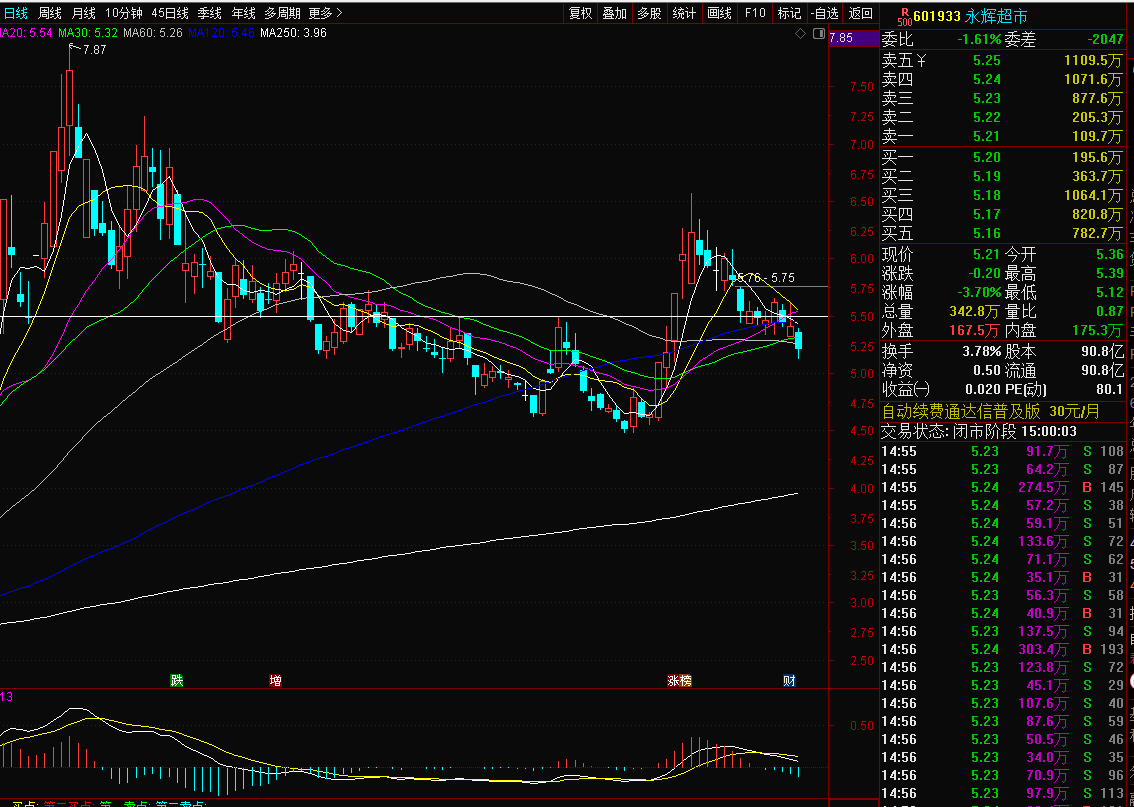
Task: Click the green 跌 event marker
Action: coord(176,680)
